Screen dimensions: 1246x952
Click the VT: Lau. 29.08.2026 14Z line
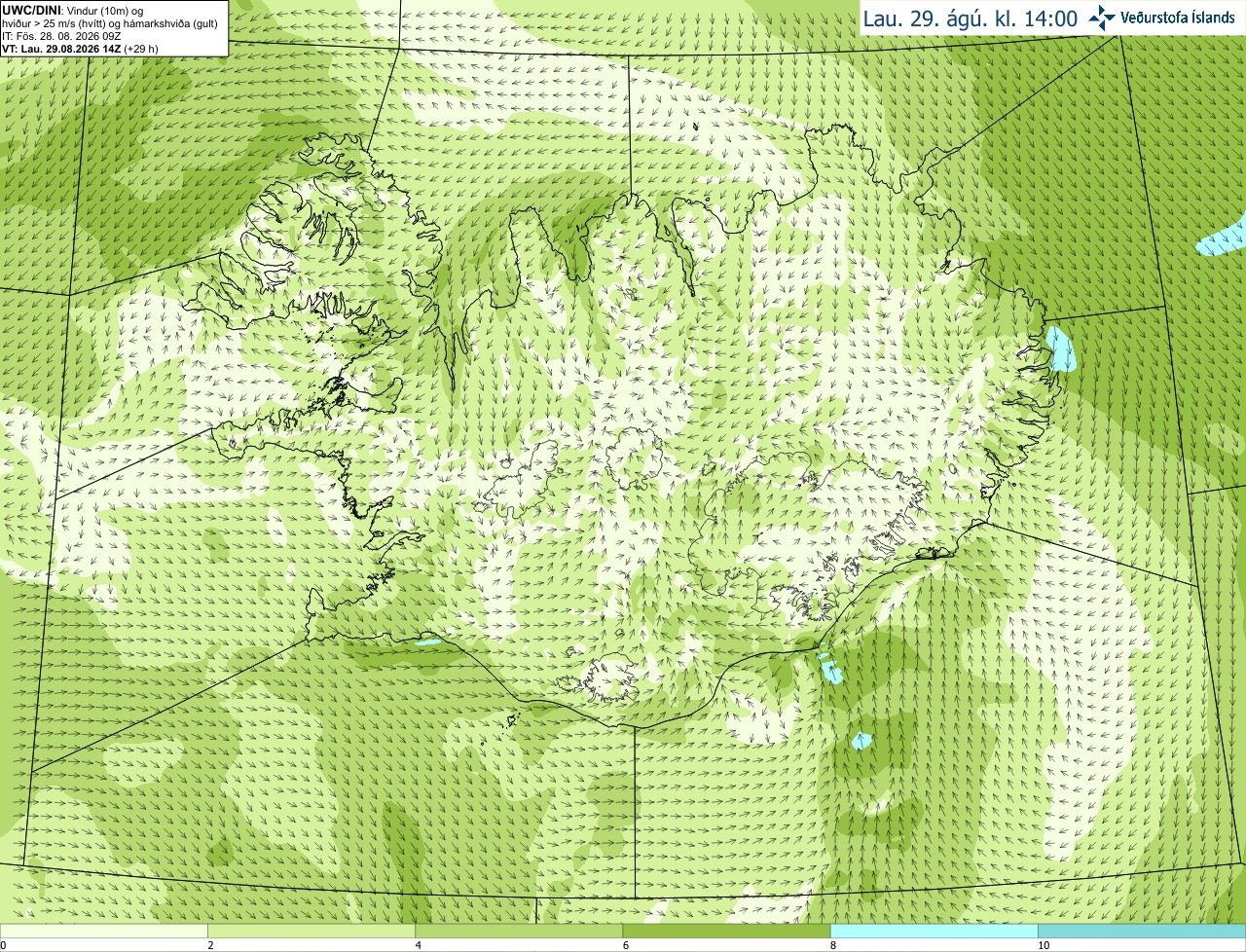pos(80,49)
